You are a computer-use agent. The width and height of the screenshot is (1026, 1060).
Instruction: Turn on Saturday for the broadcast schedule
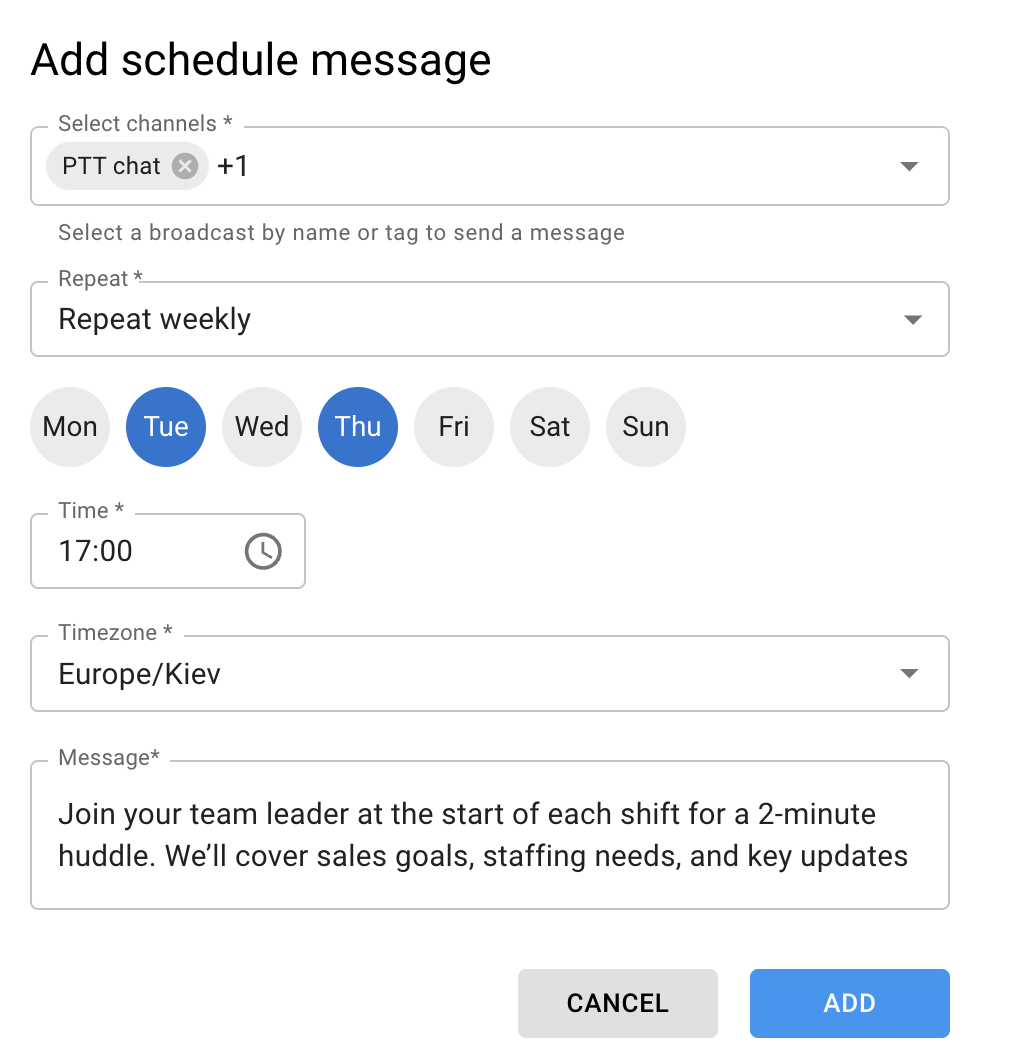549,426
